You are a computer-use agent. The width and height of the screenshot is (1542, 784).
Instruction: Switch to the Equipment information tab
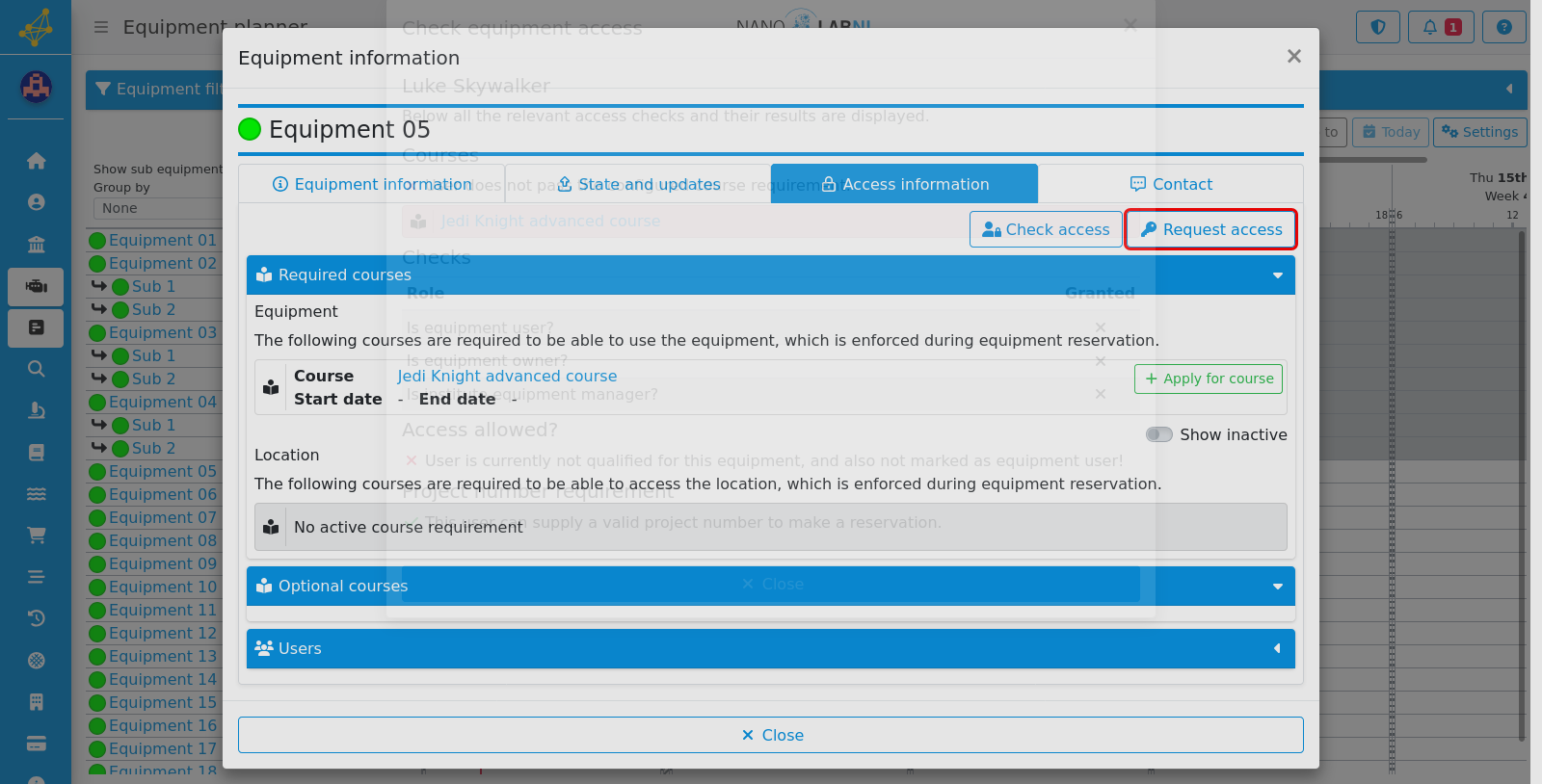point(372,184)
